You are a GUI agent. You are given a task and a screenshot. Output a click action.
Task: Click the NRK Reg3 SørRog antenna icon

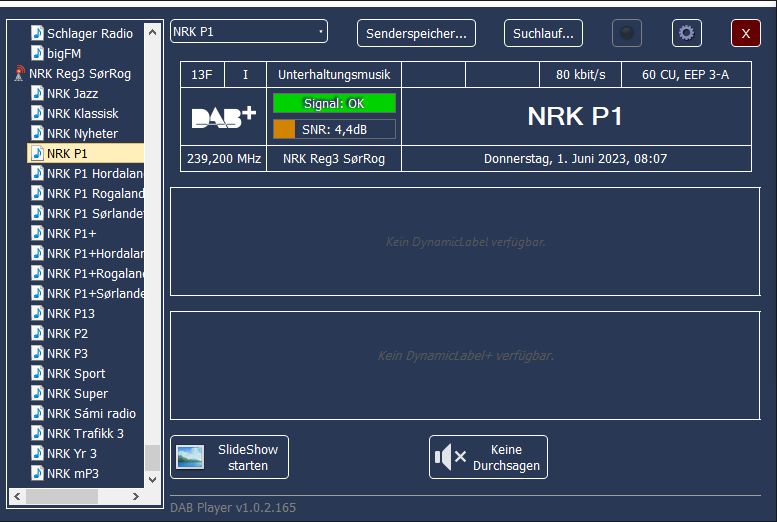pos(19,74)
